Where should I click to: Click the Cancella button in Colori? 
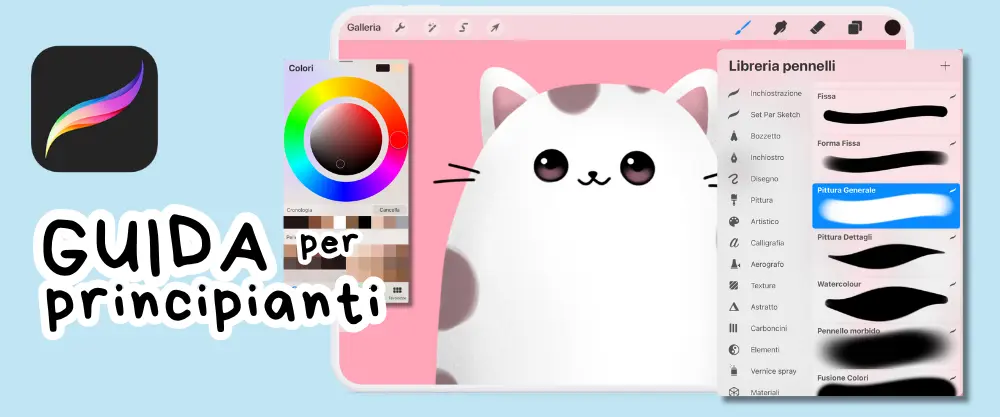tap(390, 210)
